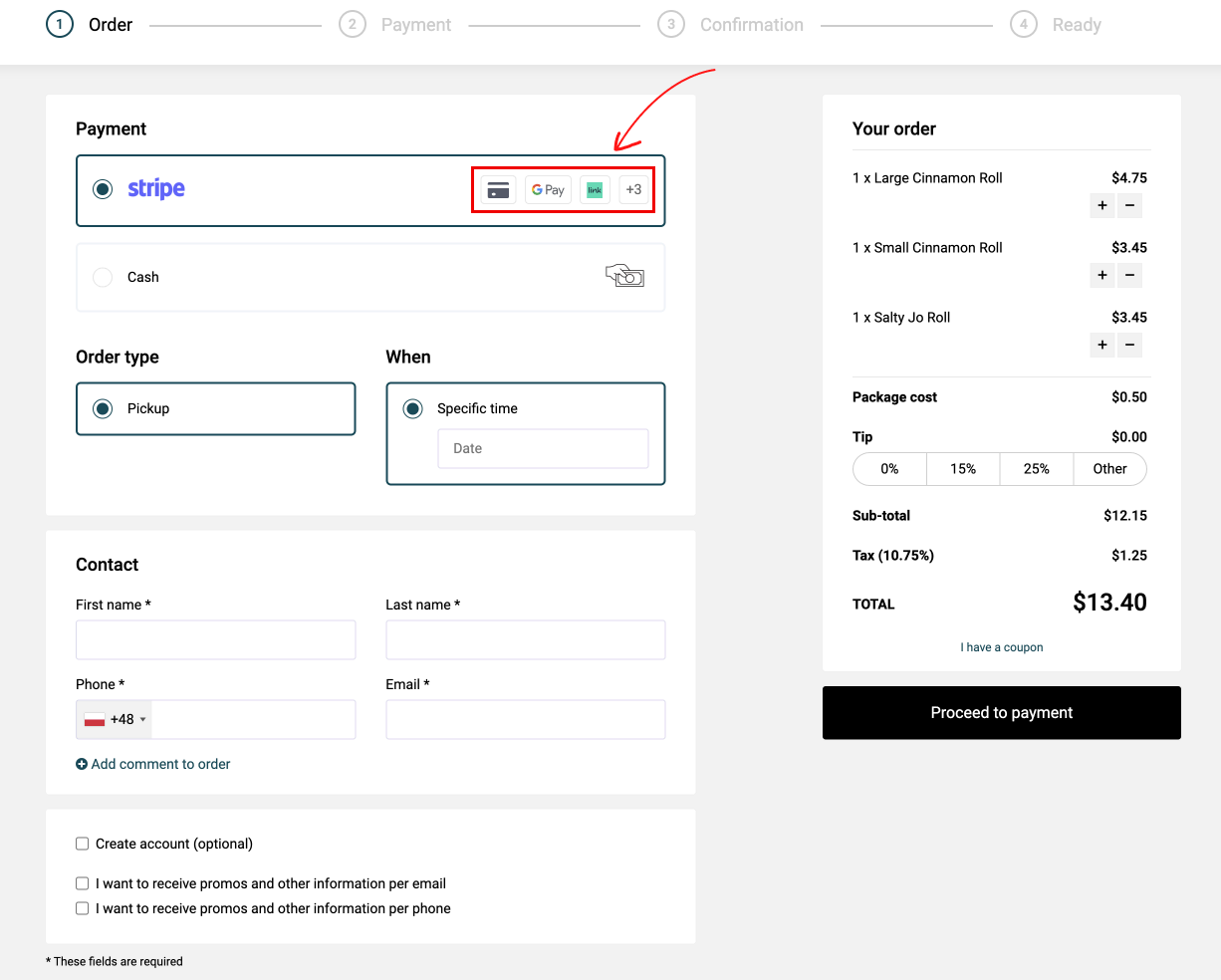Click the $13.40 total amount
This screenshot has height=980, width=1221.
pos(1109,603)
